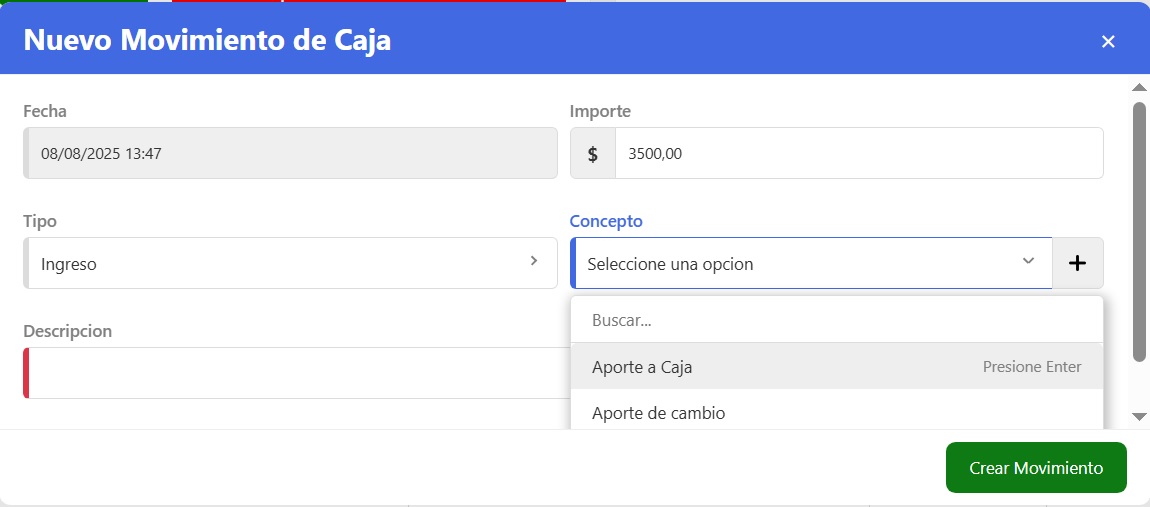Focus the Buscar search box

point(836,321)
